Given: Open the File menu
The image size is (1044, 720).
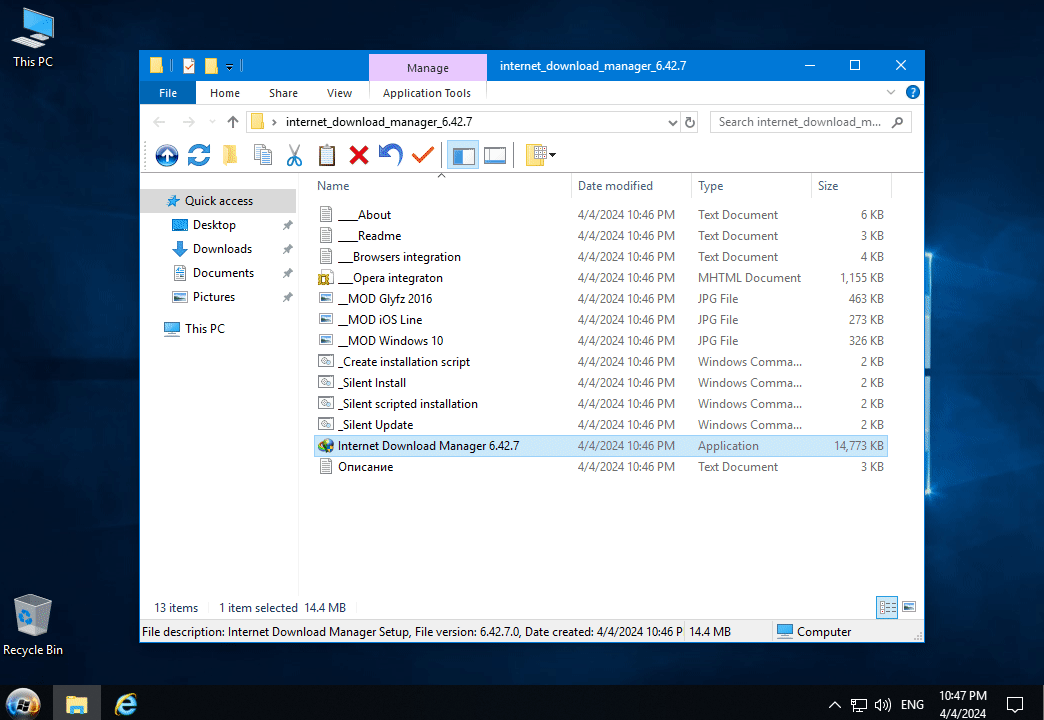Looking at the screenshot, I should point(168,93).
